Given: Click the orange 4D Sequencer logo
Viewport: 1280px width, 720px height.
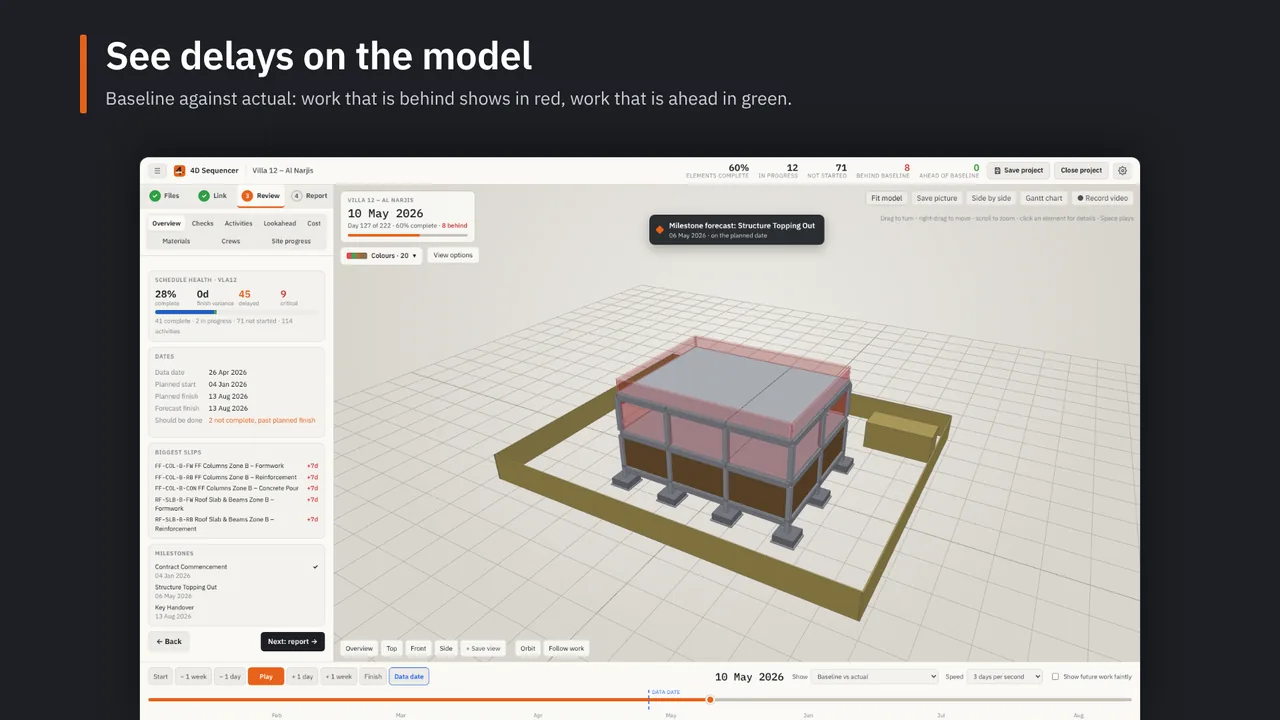Looking at the screenshot, I should point(180,171).
